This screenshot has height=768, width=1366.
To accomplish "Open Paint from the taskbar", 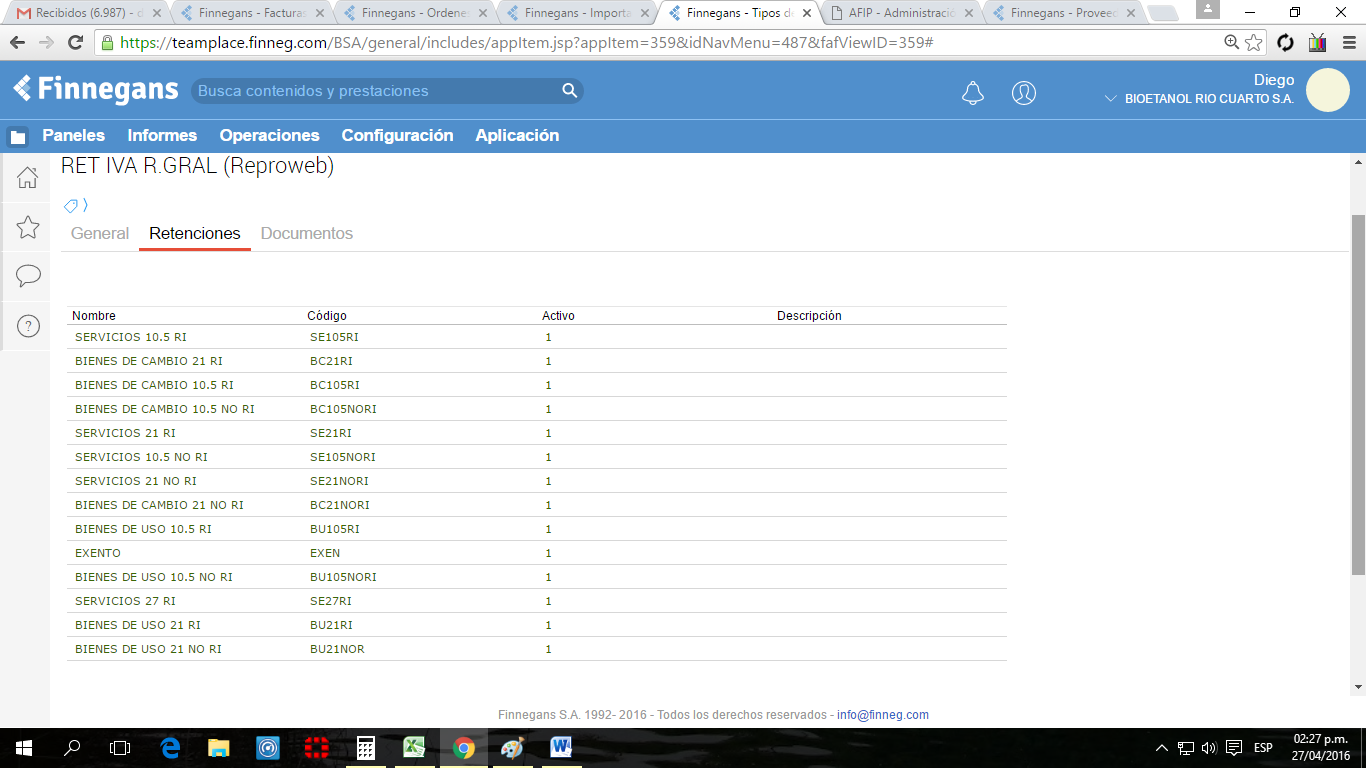I will 512,747.
